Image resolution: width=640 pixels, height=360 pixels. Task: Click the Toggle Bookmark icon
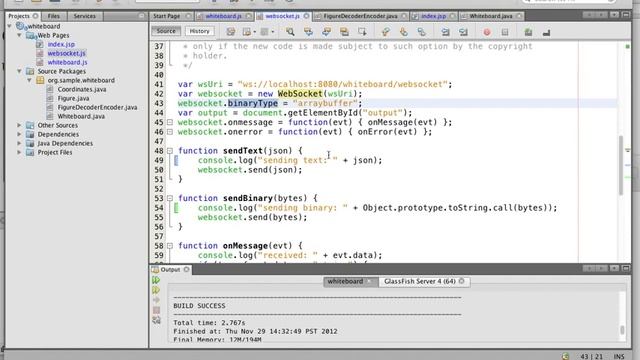point(422,32)
